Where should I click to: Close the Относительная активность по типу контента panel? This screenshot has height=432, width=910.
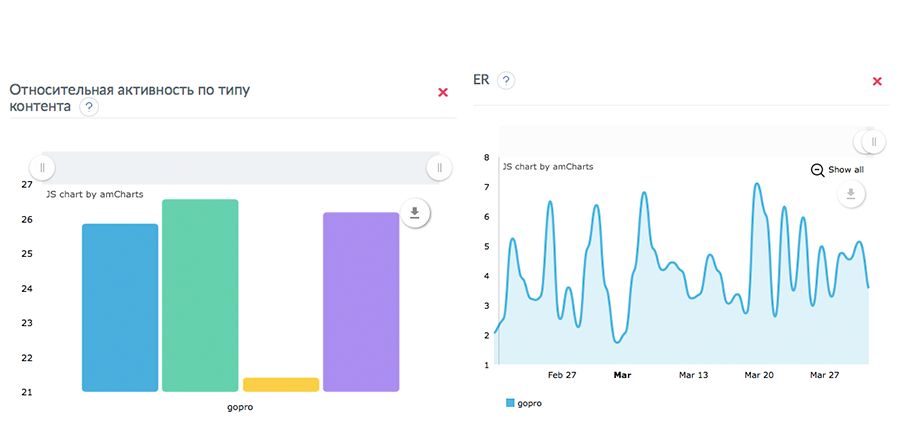443,92
